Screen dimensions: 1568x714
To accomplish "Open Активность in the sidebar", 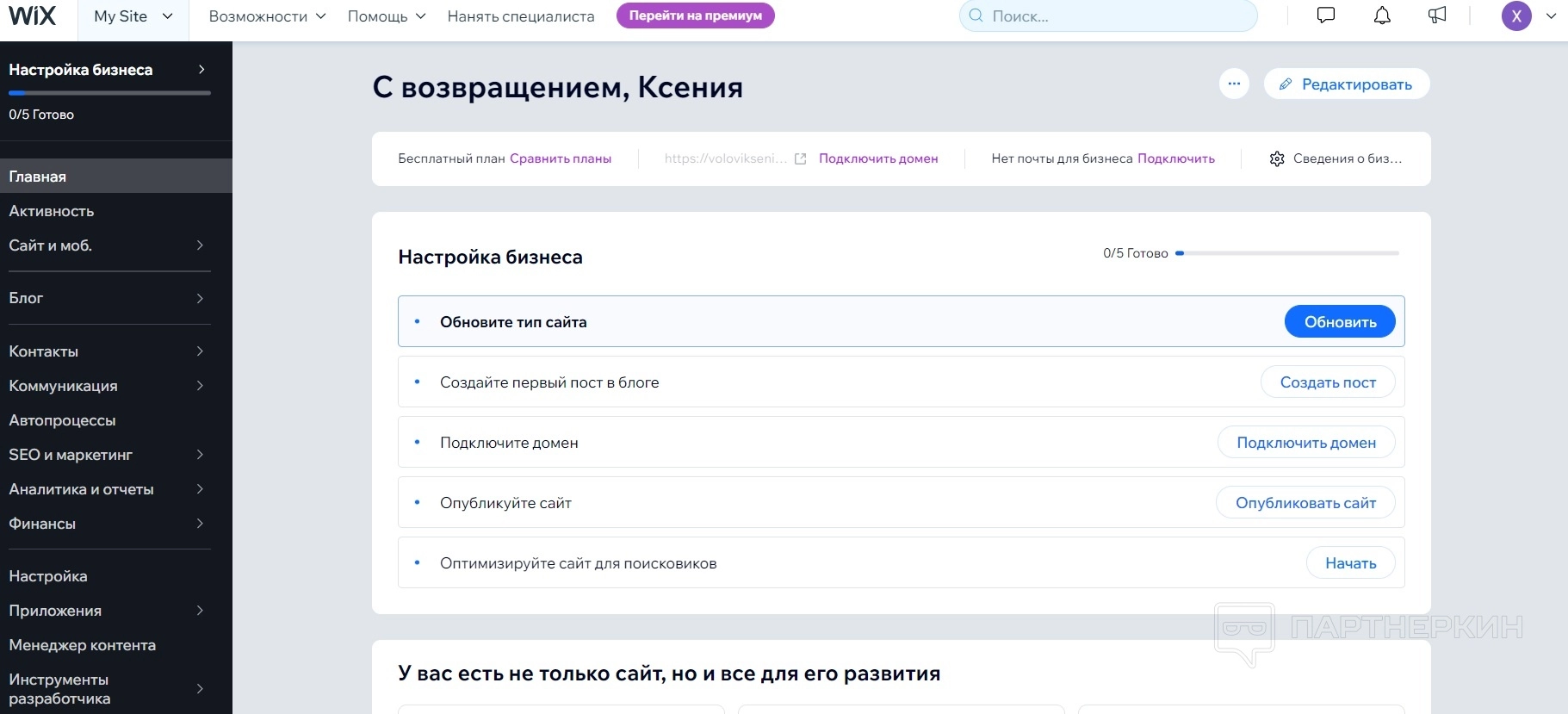I will (52, 211).
